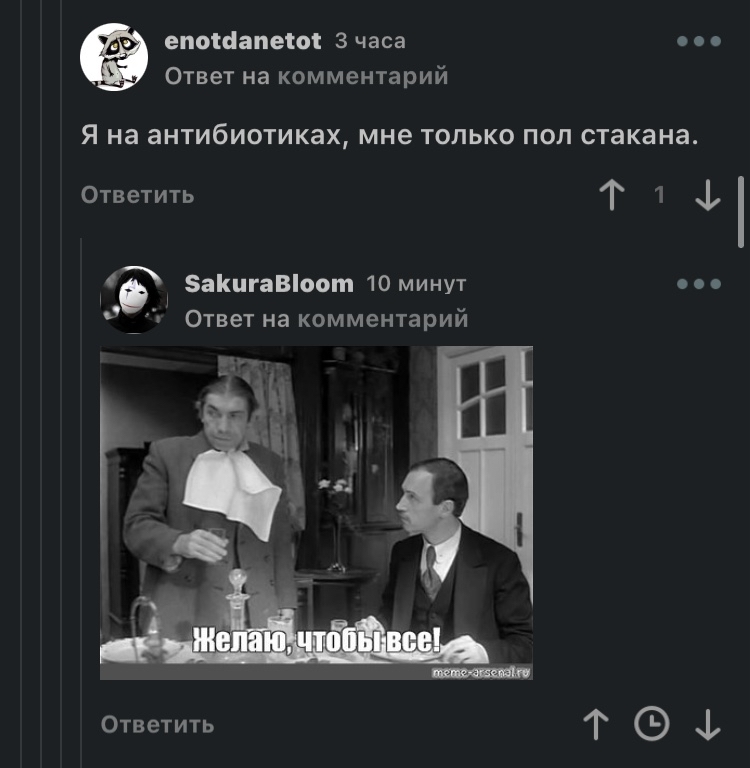Open three-dot menu on SakuraBloom's comment
This screenshot has width=750, height=768.
[x=699, y=284]
